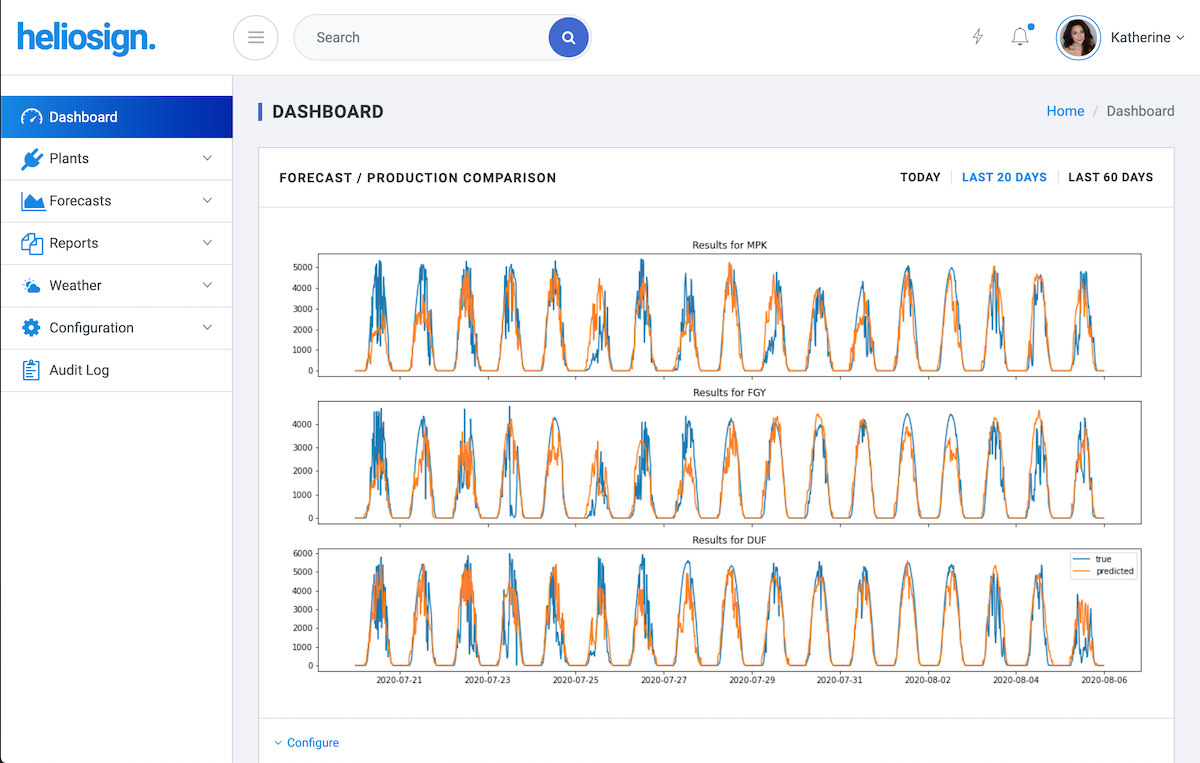1200x763 pixels.
Task: Click Katherine's profile avatar
Action: coord(1078,38)
